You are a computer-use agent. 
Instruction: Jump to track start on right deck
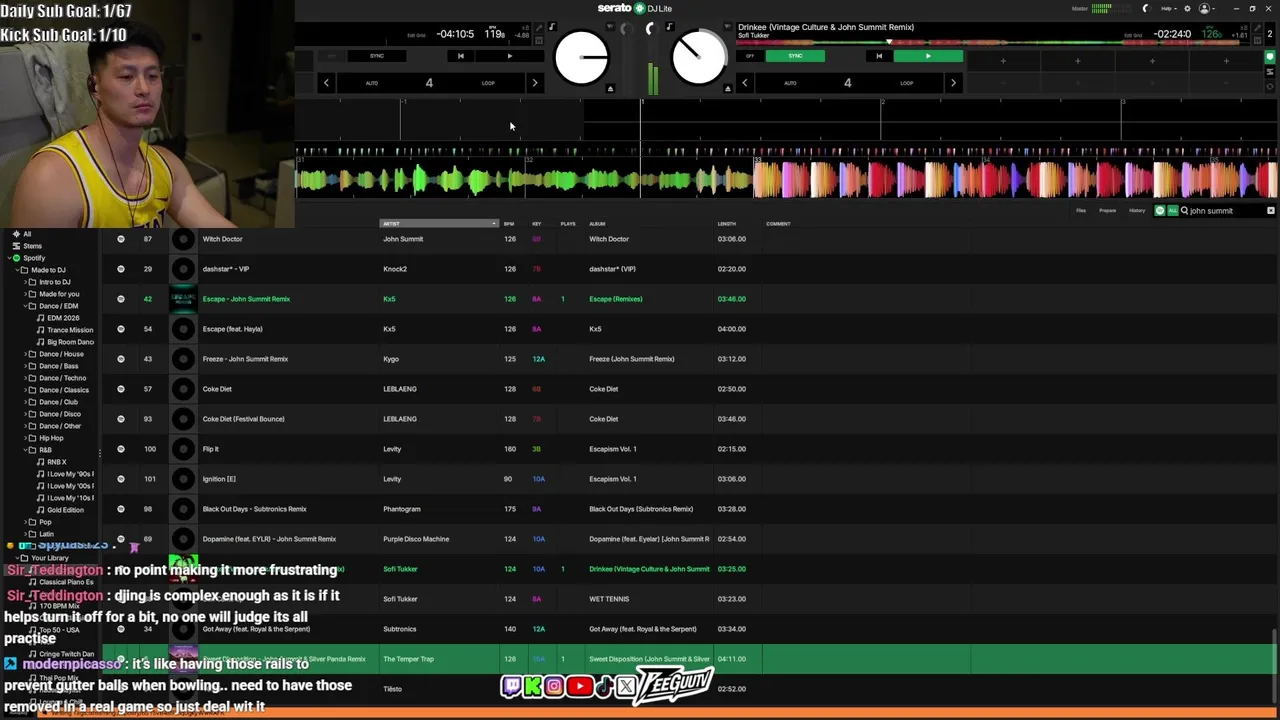click(879, 56)
